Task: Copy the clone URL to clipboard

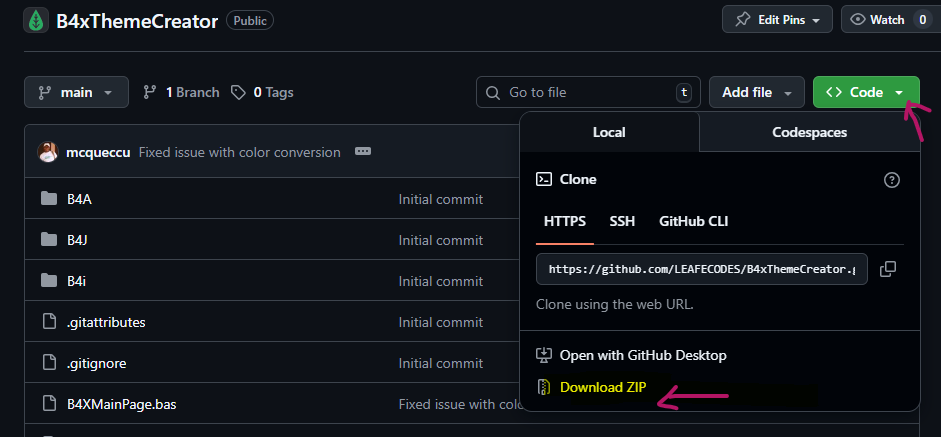Action: (888, 269)
